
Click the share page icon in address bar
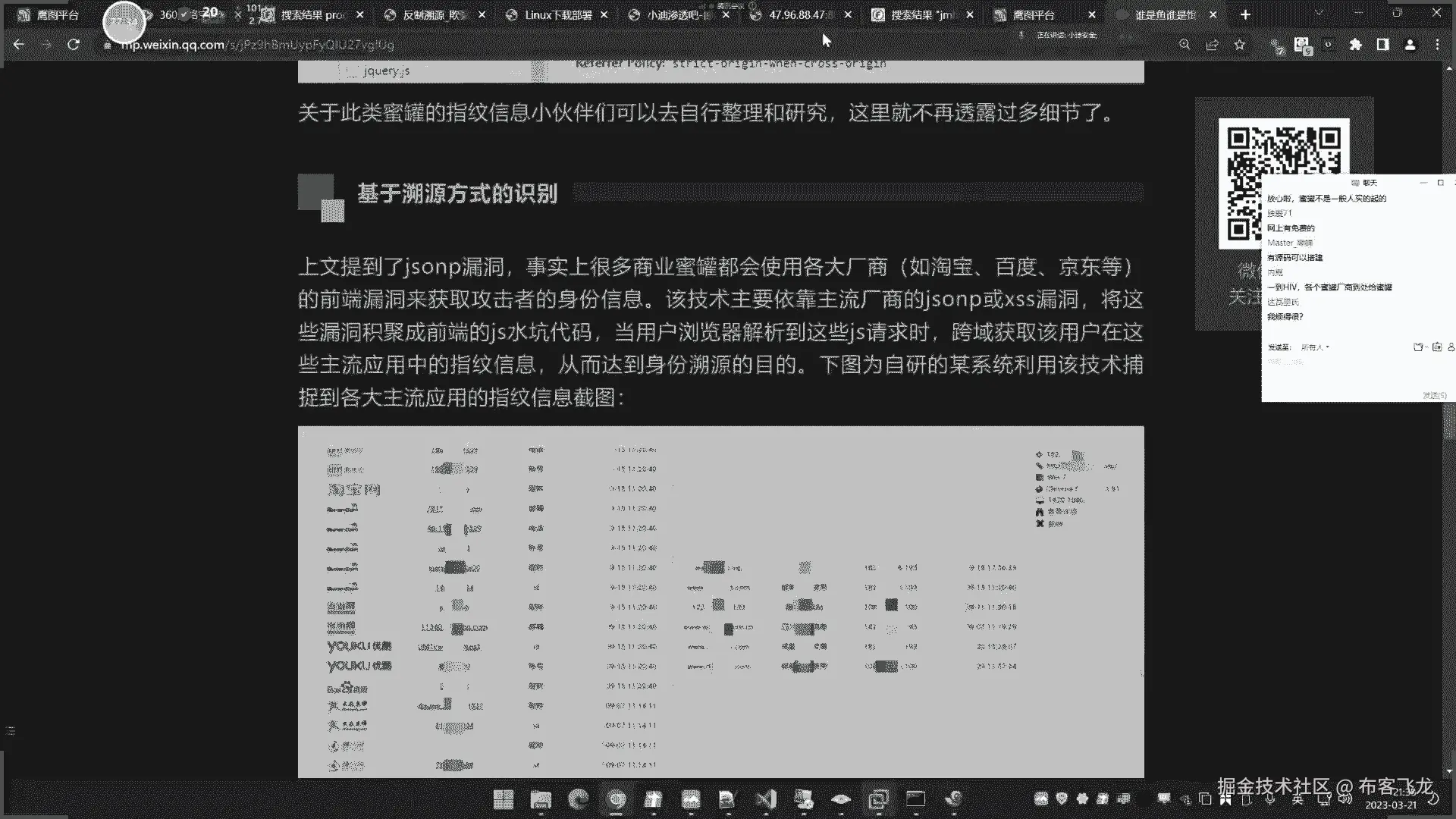coord(1212,45)
